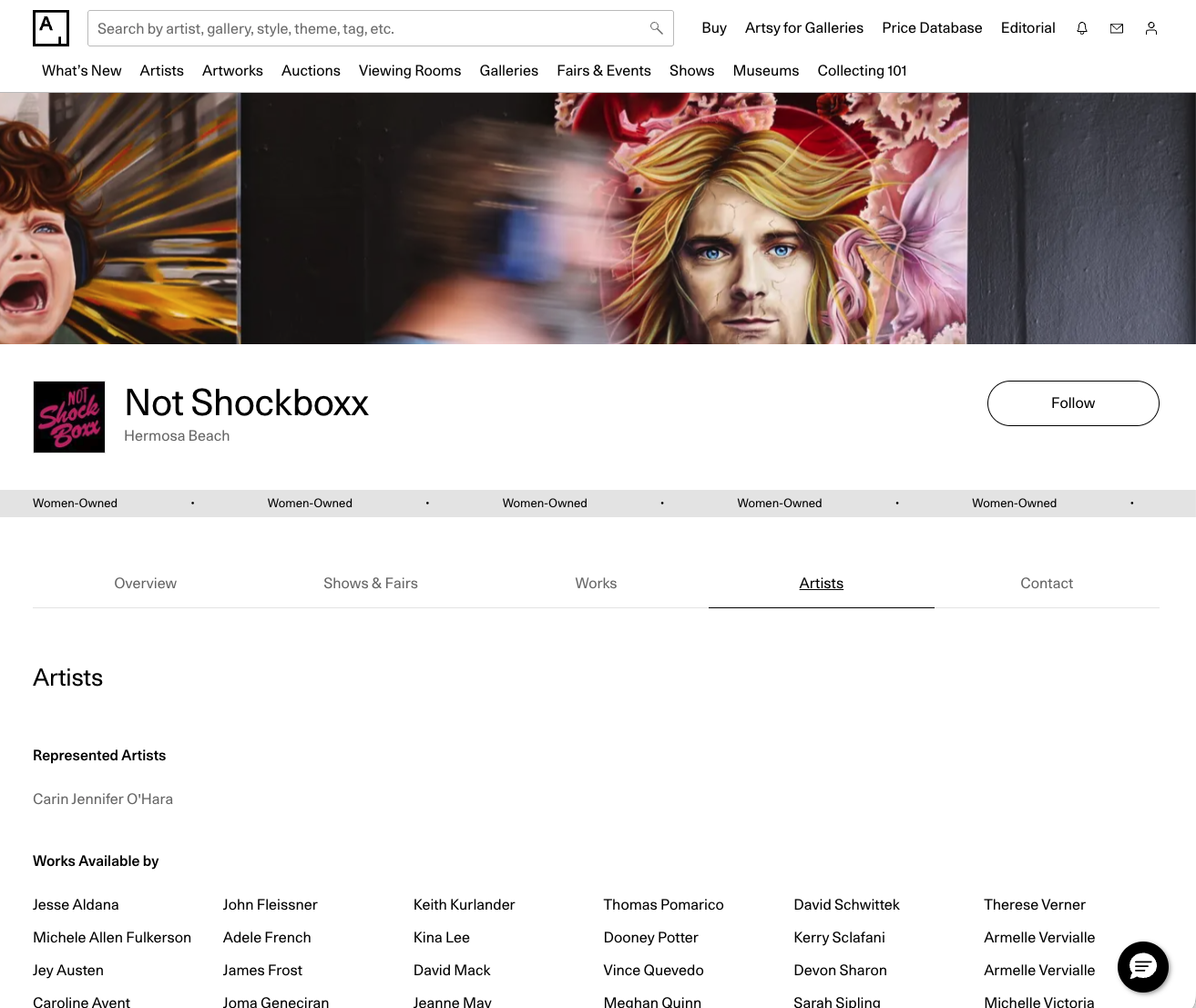Open the chat support bubble
The width and height of the screenshot is (1196, 1008).
coord(1143,967)
